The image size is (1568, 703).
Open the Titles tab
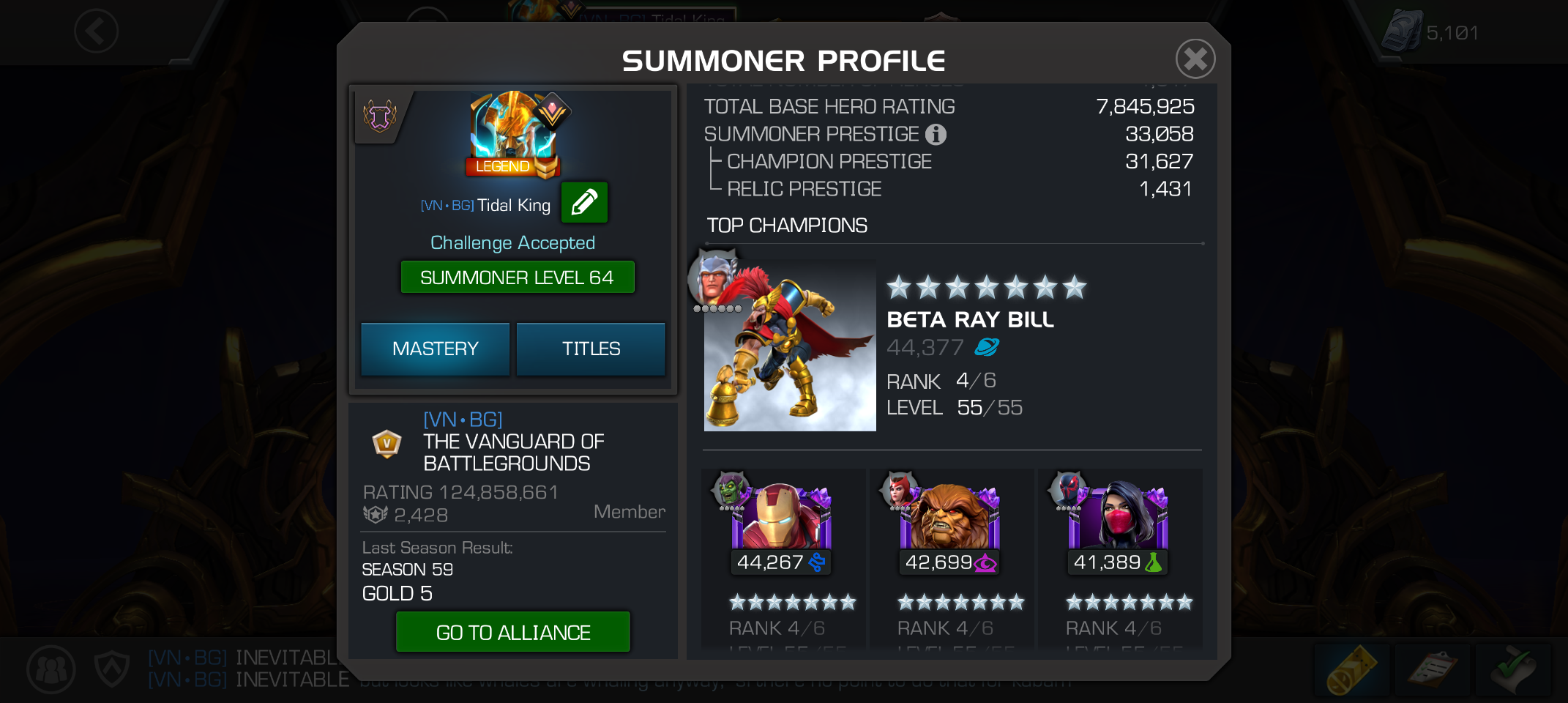click(591, 349)
